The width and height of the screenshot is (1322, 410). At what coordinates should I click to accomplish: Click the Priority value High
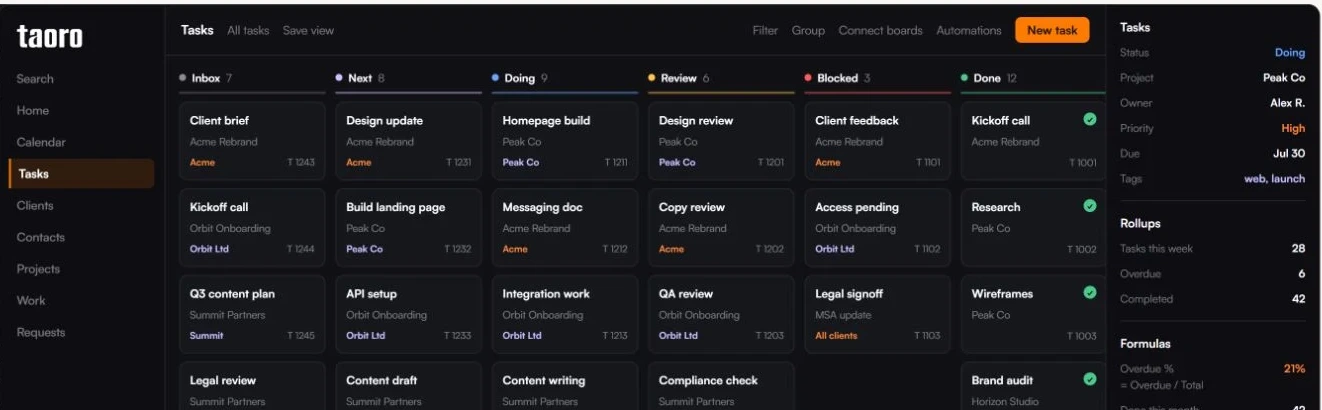coord(1294,128)
